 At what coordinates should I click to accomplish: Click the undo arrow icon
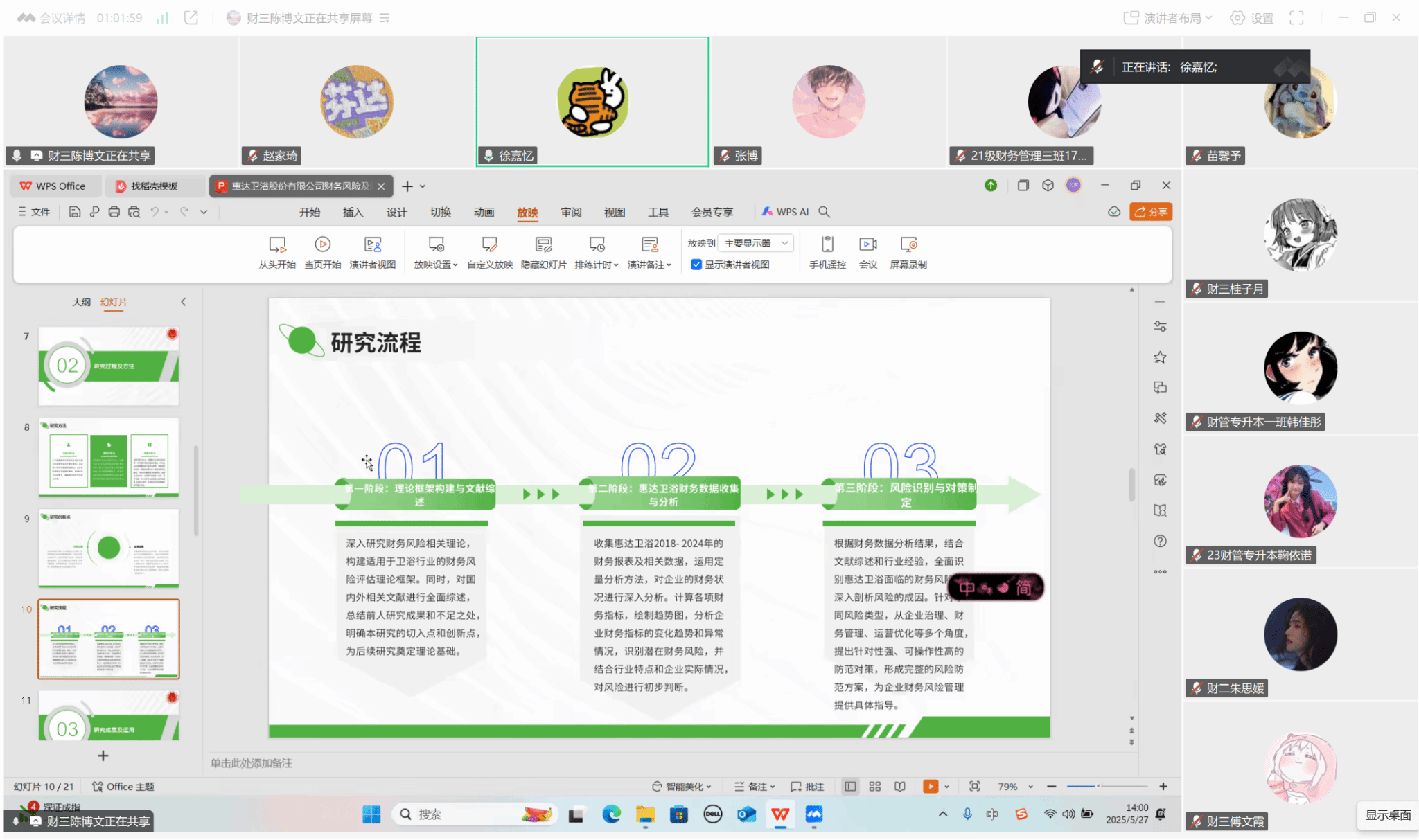click(155, 212)
